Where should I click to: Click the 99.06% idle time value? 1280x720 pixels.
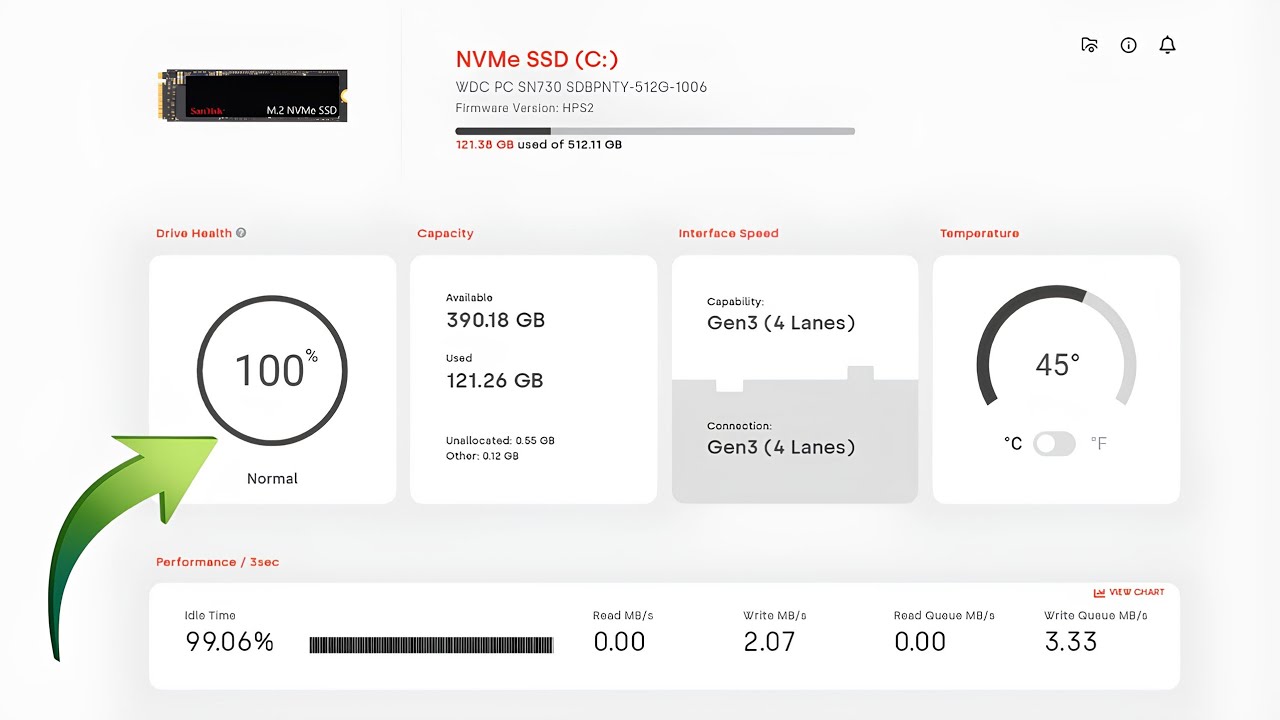tap(230, 642)
